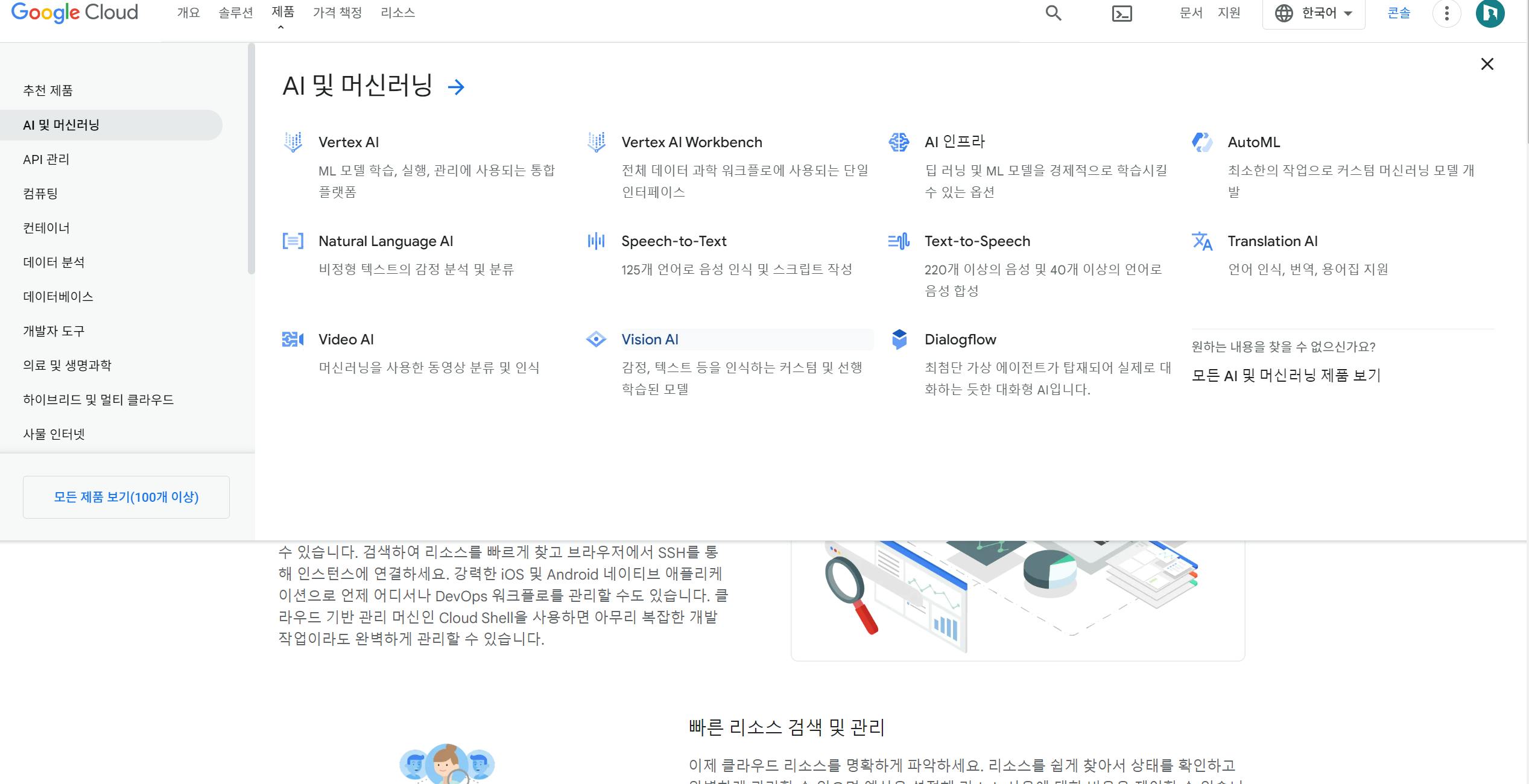This screenshot has height=784, width=1529.
Task: Click the Dialogflow icon
Action: pos(899,340)
